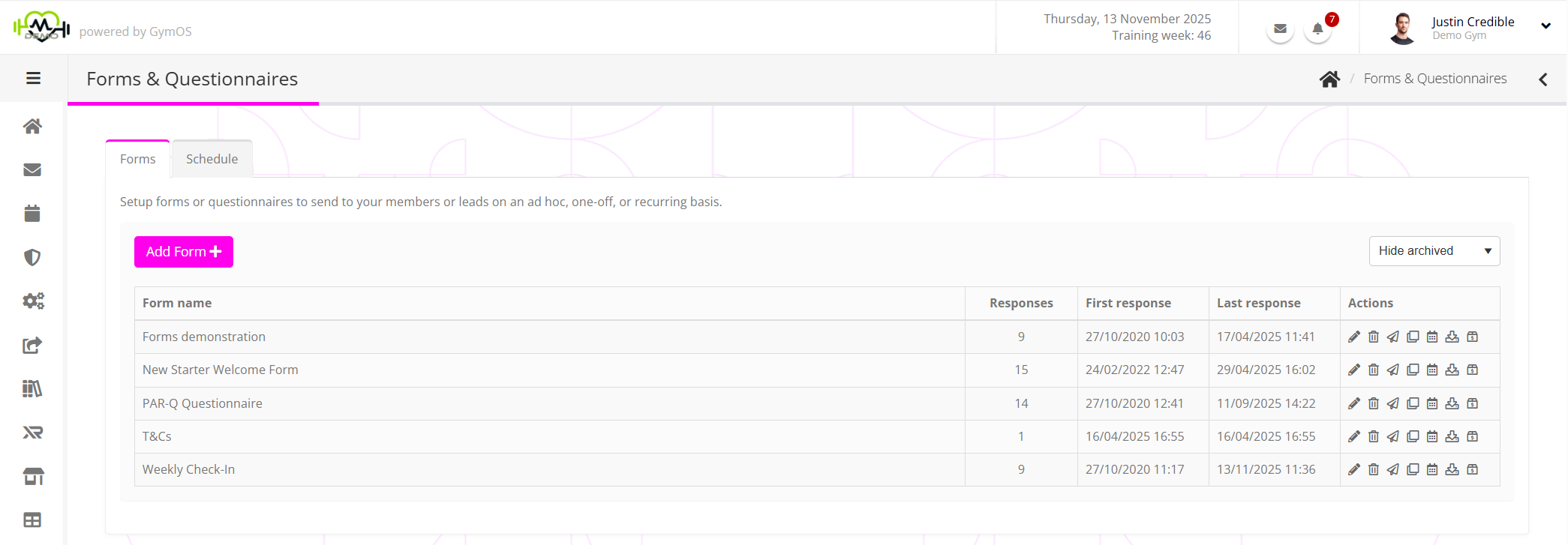Open notifications bell with 7 alerts

[x=1317, y=29]
